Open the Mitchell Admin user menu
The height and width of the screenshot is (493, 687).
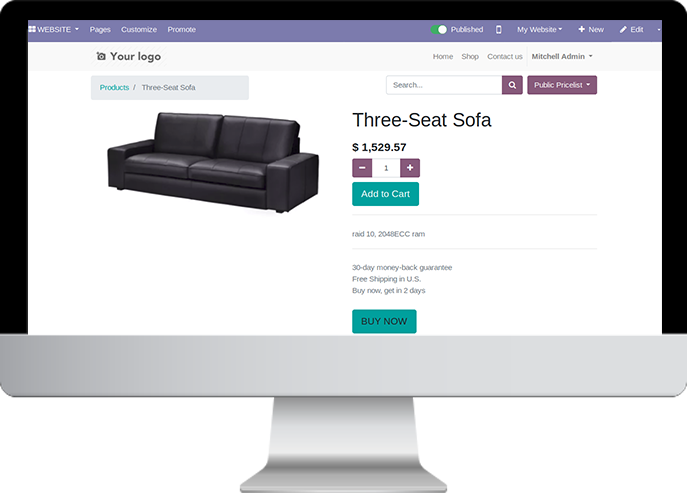(562, 56)
